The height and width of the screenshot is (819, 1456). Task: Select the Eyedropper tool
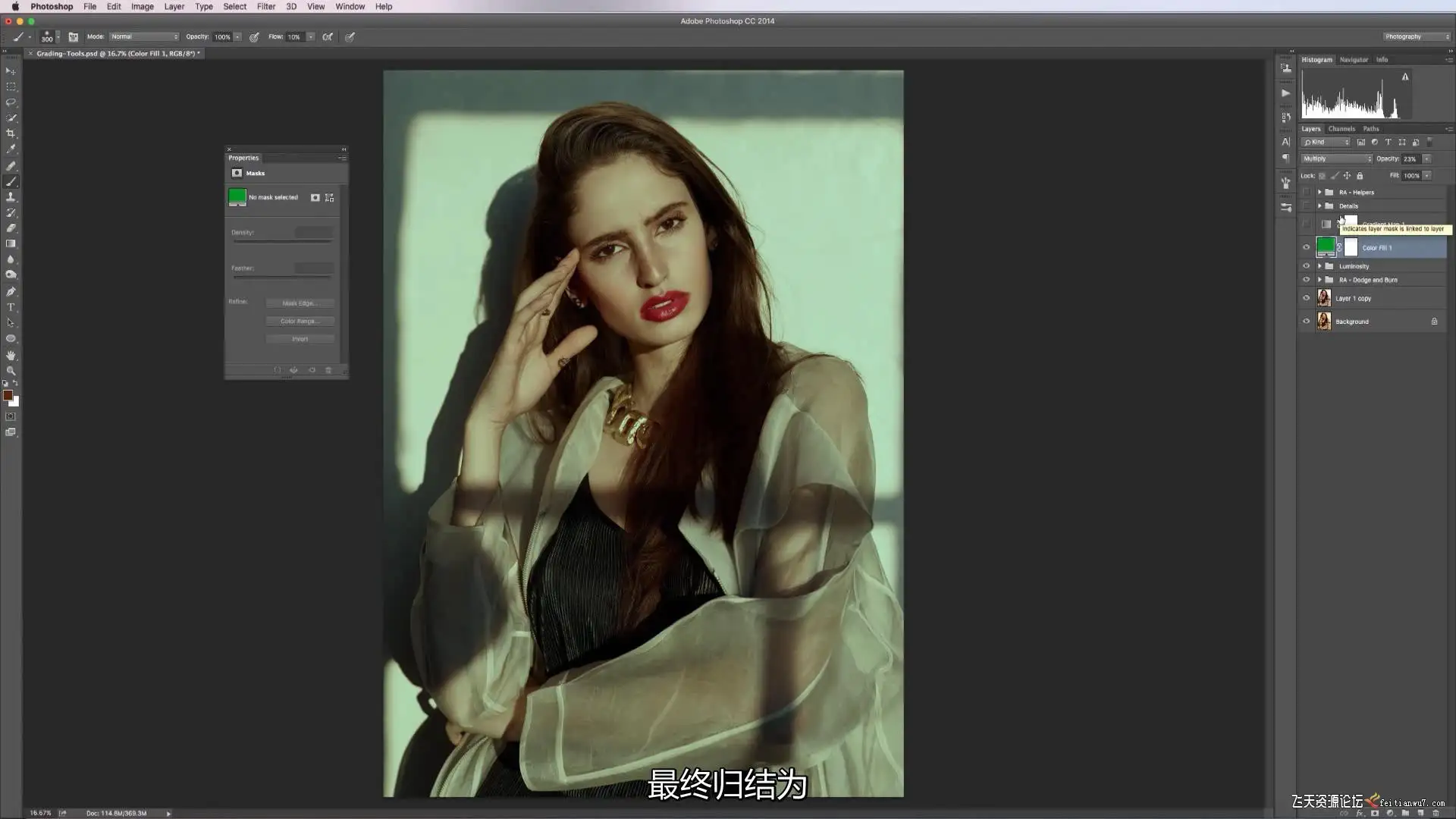(11, 149)
